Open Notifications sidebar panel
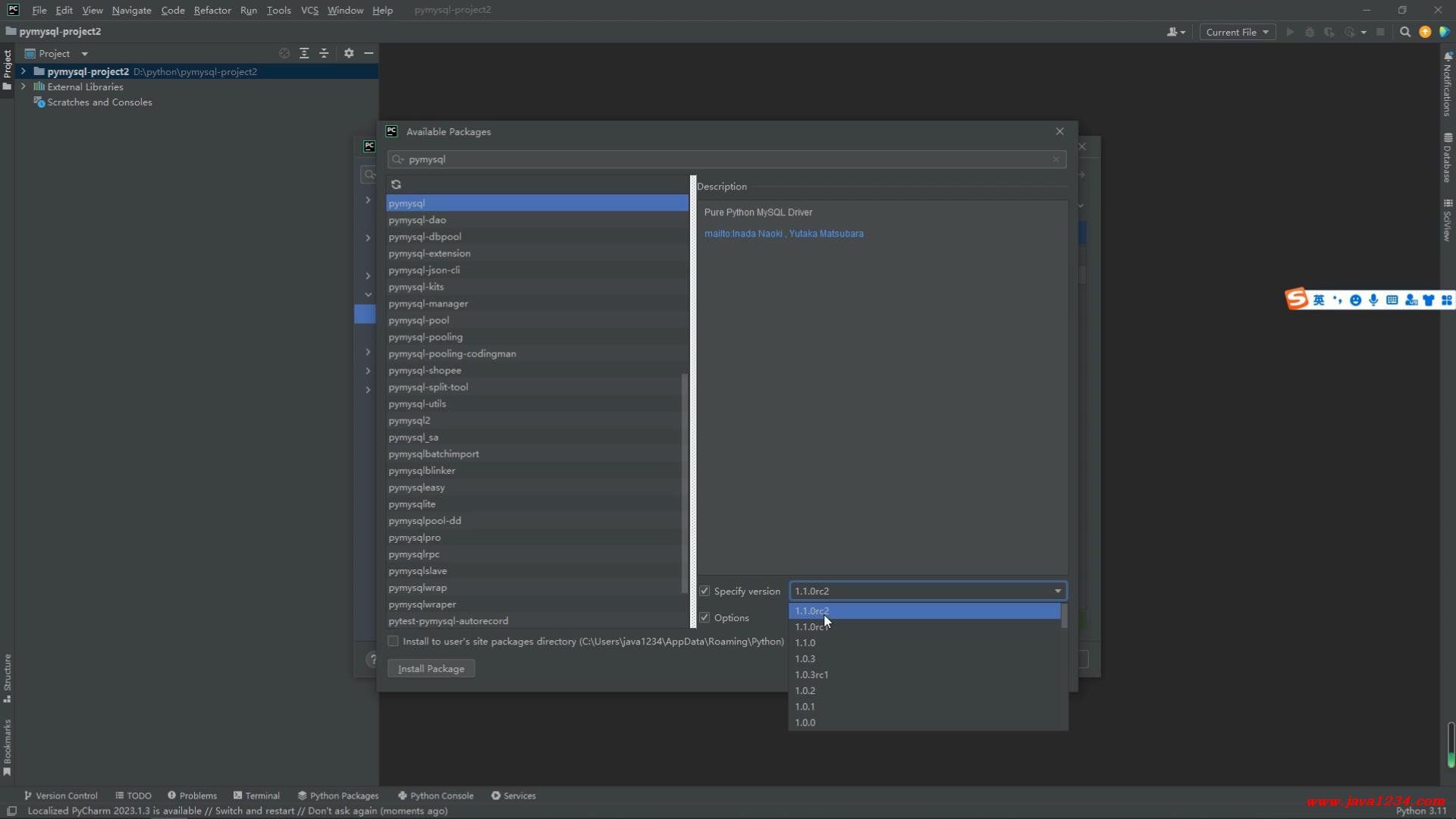 (x=1448, y=83)
